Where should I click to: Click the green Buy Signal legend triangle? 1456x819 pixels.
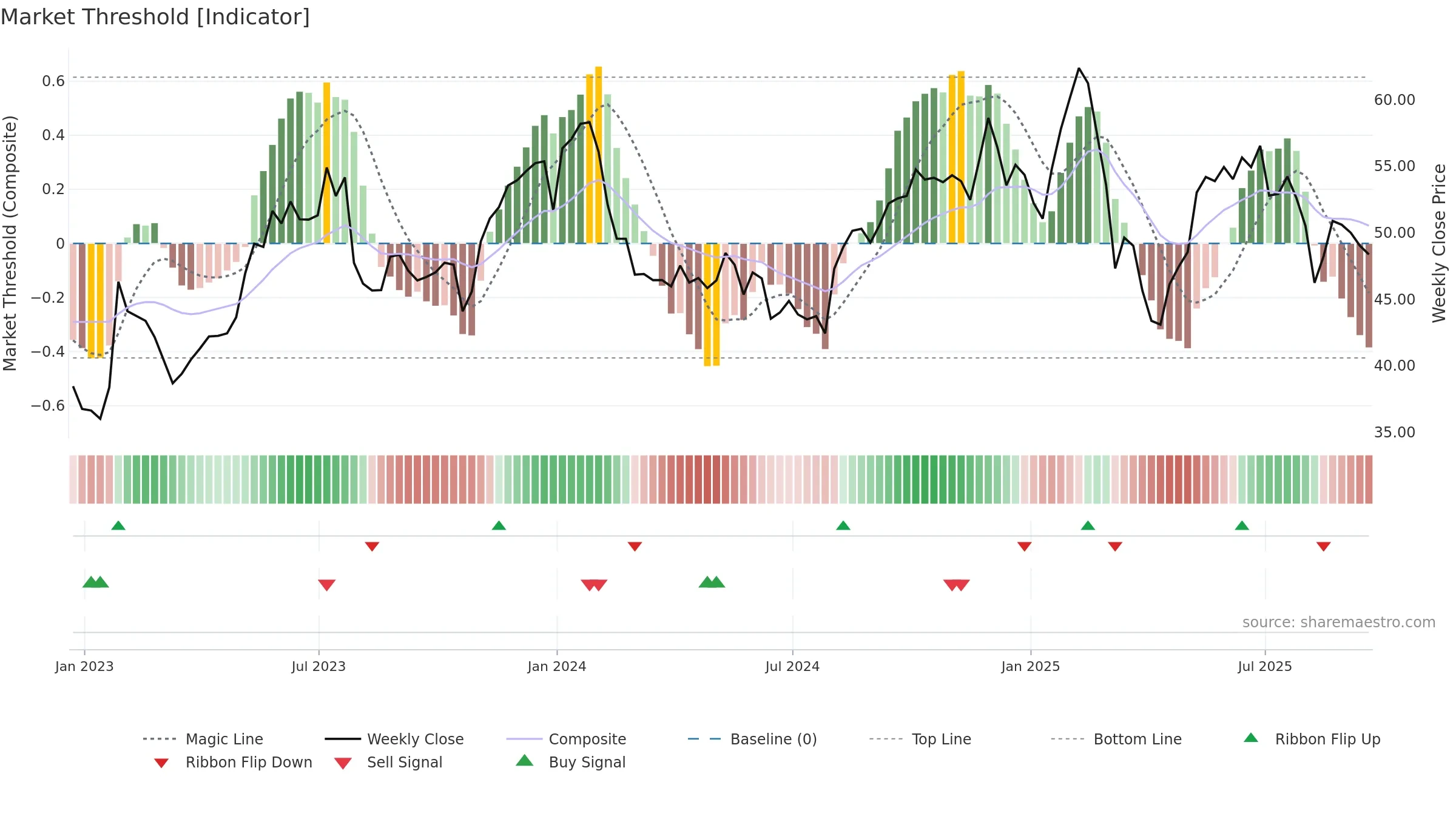pos(525,760)
